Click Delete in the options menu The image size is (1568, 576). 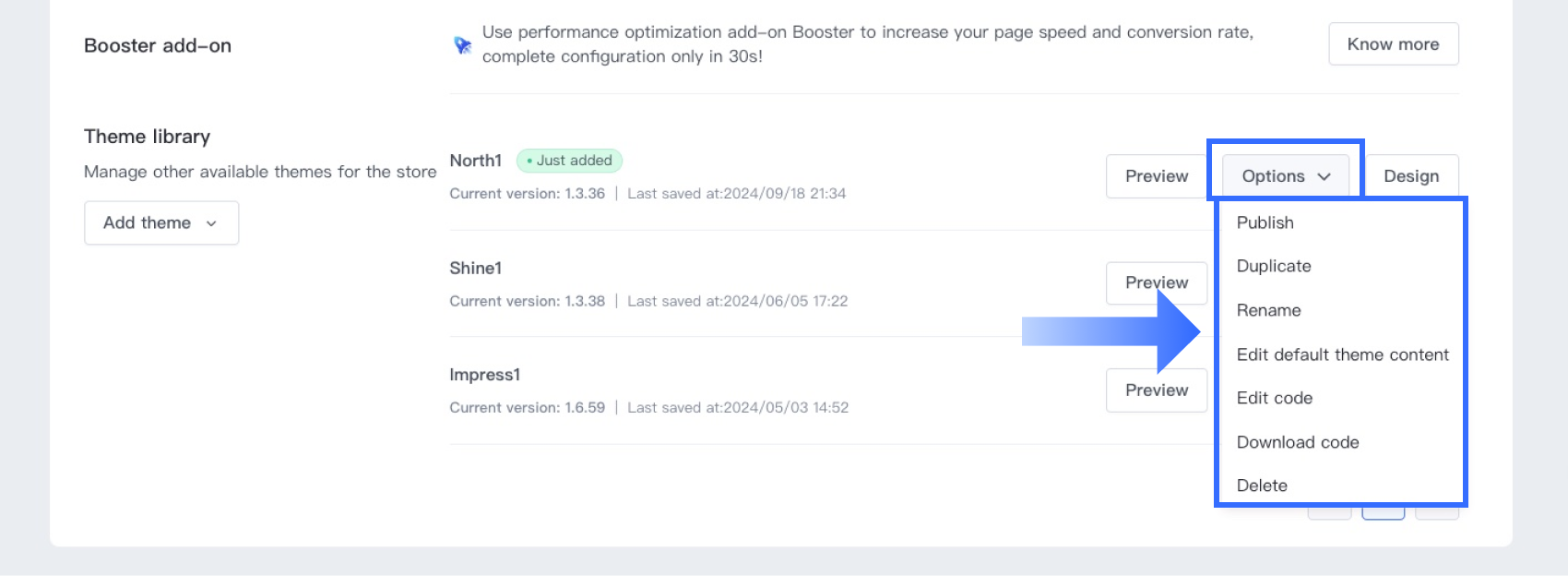[1261, 486]
